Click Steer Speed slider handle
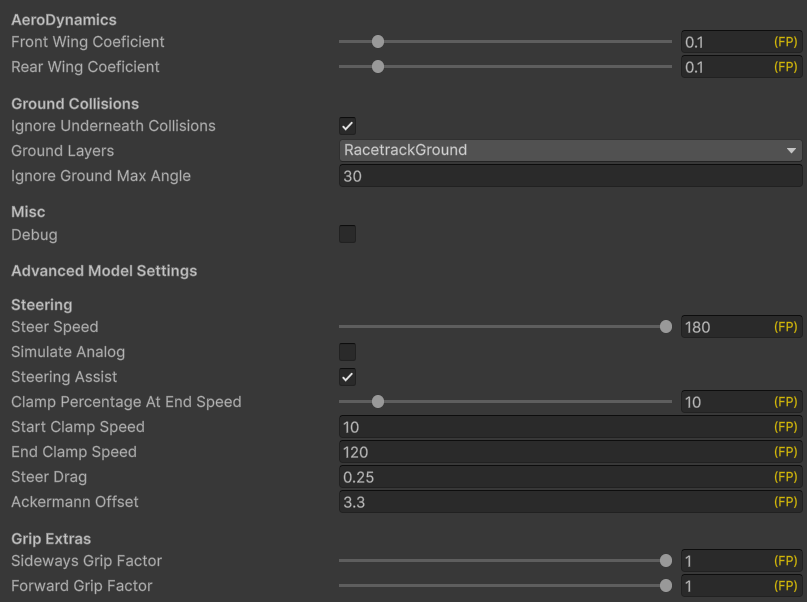807x602 pixels. [666, 327]
